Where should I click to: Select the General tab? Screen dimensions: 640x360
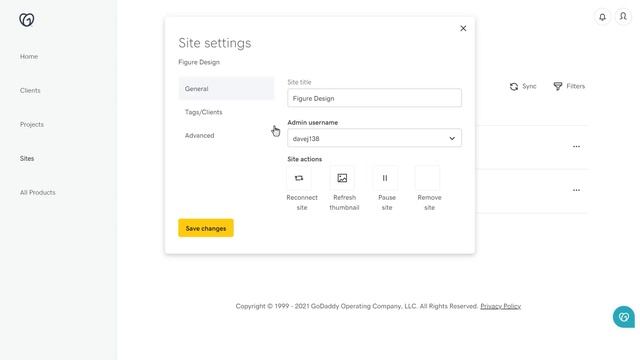click(226, 89)
